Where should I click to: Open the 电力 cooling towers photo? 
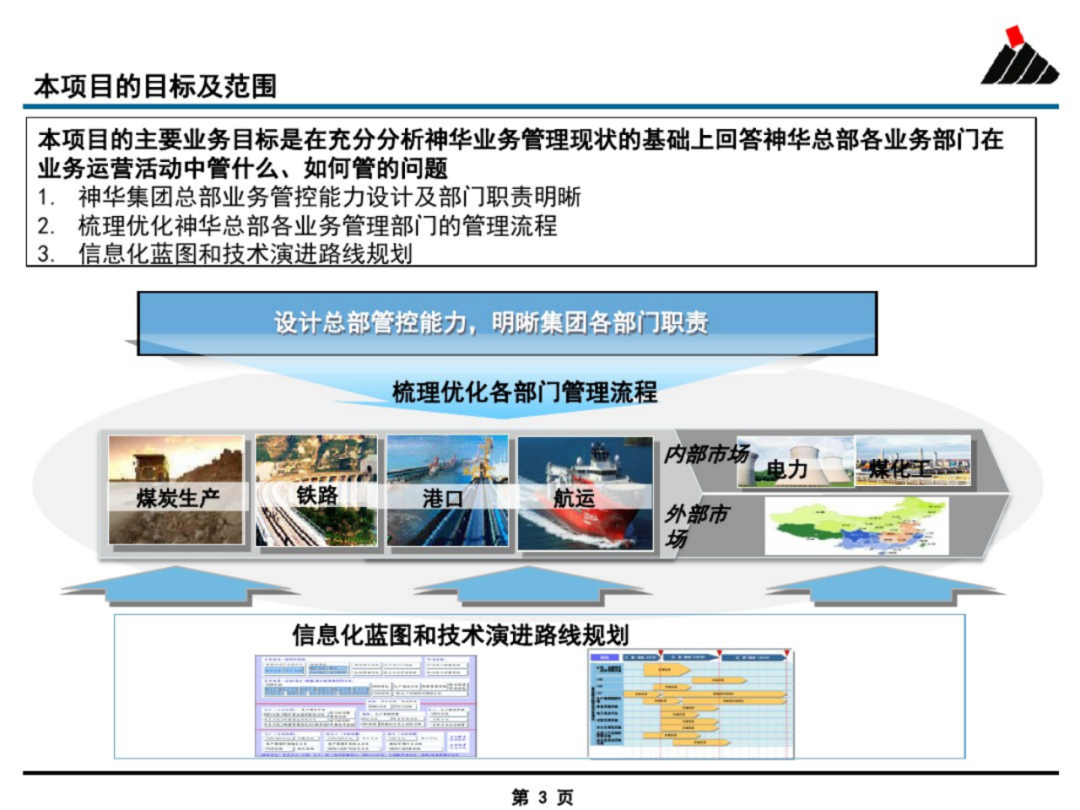coord(796,461)
